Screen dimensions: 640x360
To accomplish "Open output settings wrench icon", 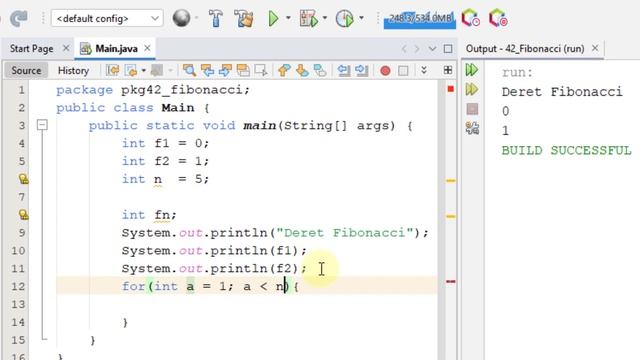I will click(x=472, y=128).
